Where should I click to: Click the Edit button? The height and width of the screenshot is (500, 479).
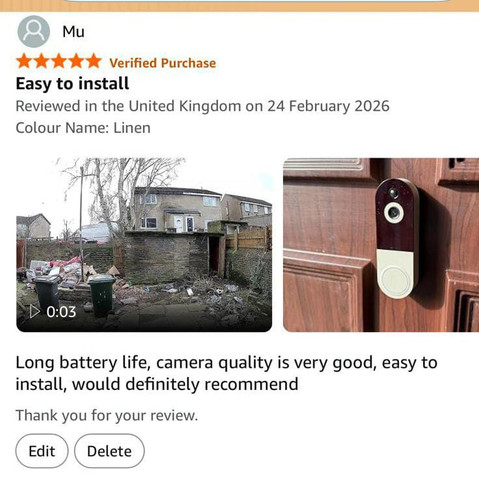pos(42,451)
